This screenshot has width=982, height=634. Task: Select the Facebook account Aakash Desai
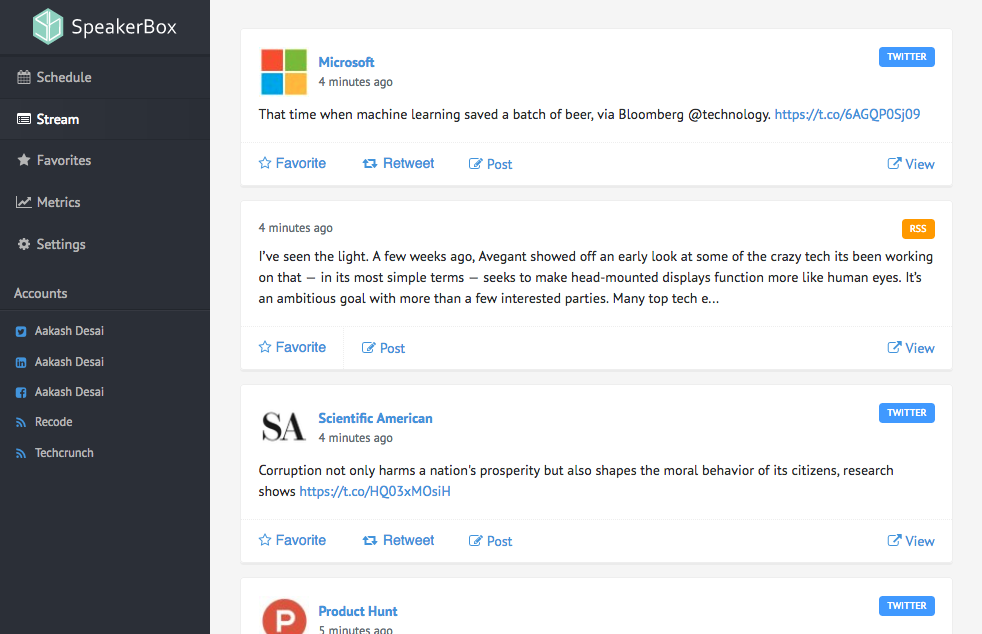[69, 392]
